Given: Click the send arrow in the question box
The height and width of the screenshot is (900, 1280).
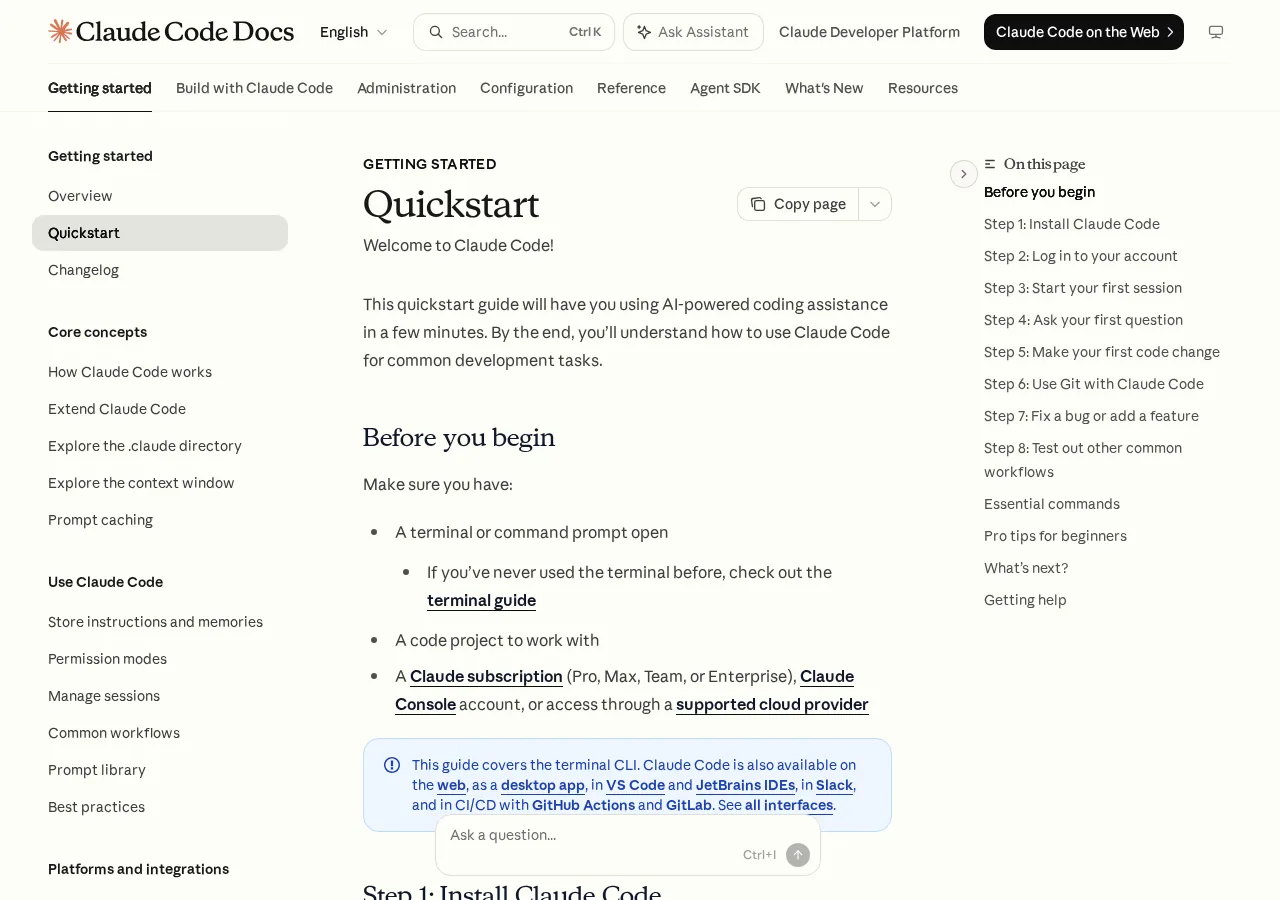Looking at the screenshot, I should pyautogui.click(x=798, y=855).
